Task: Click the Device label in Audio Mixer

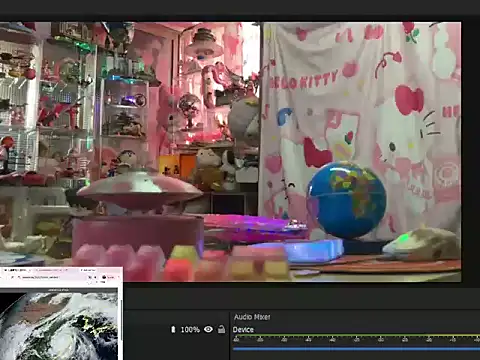Action: 243,330
